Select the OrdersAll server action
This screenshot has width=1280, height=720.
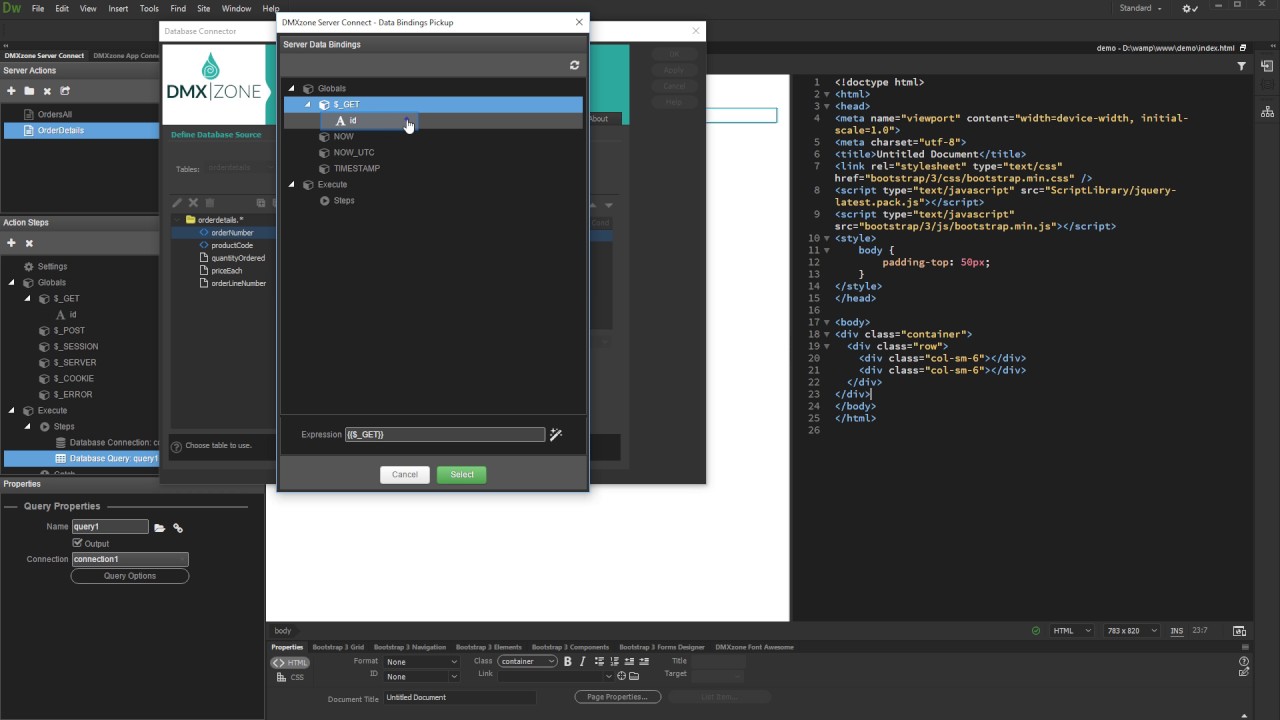coord(55,115)
